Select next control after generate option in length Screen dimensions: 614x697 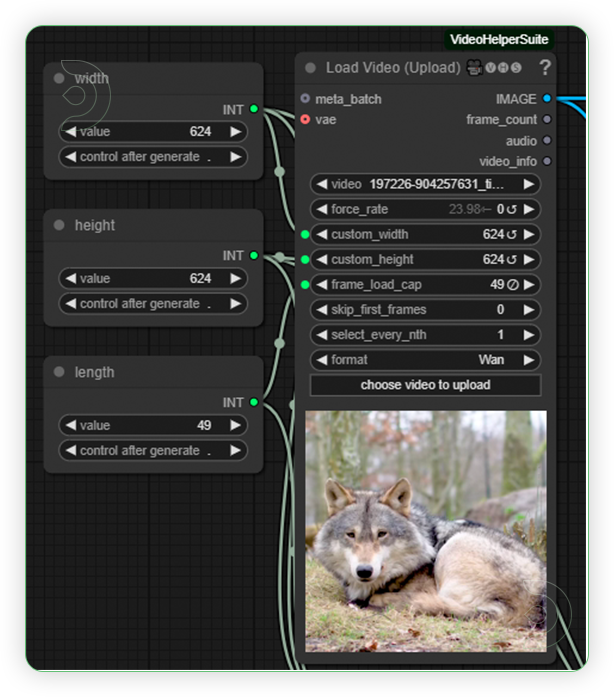tap(236, 450)
